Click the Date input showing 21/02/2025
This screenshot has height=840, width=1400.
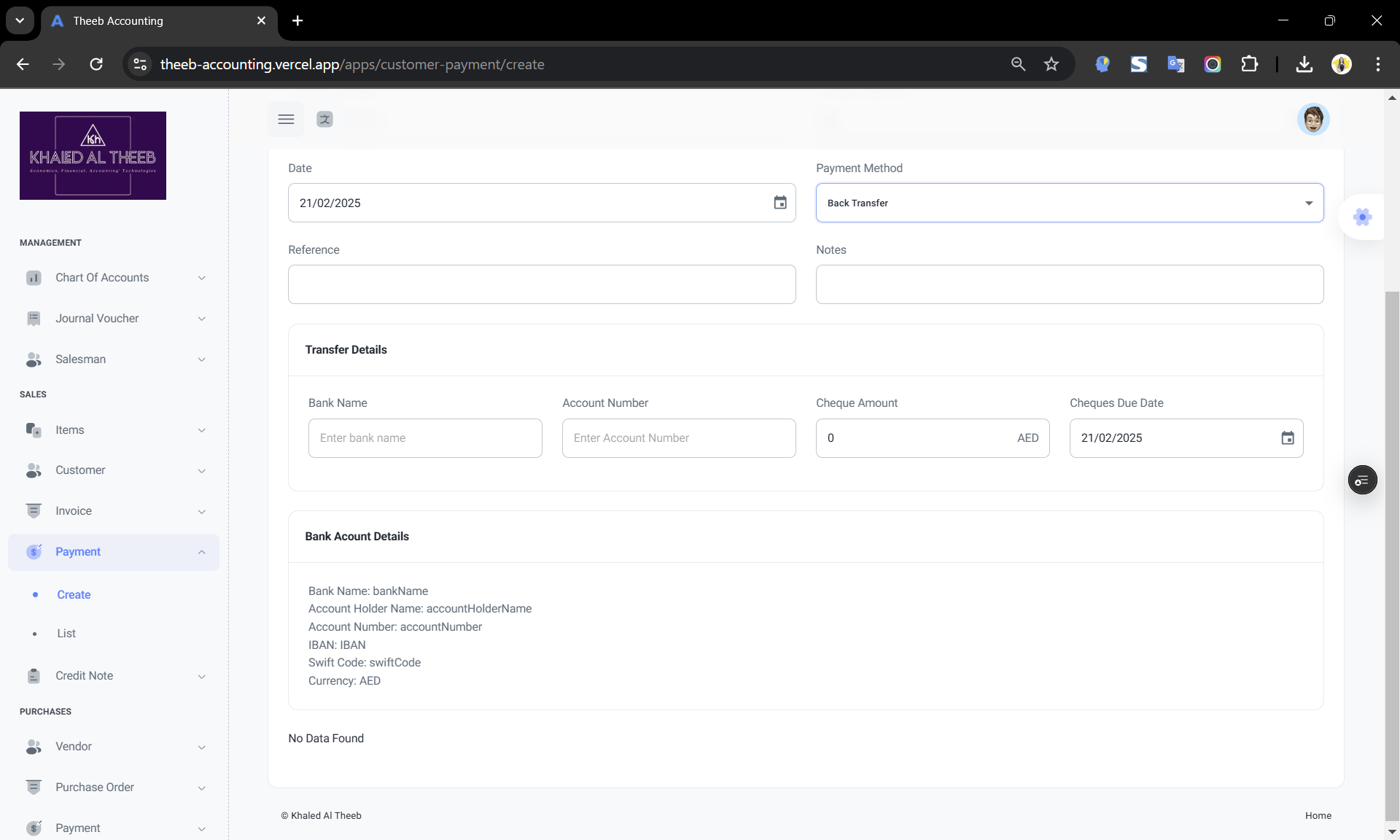[542, 203]
